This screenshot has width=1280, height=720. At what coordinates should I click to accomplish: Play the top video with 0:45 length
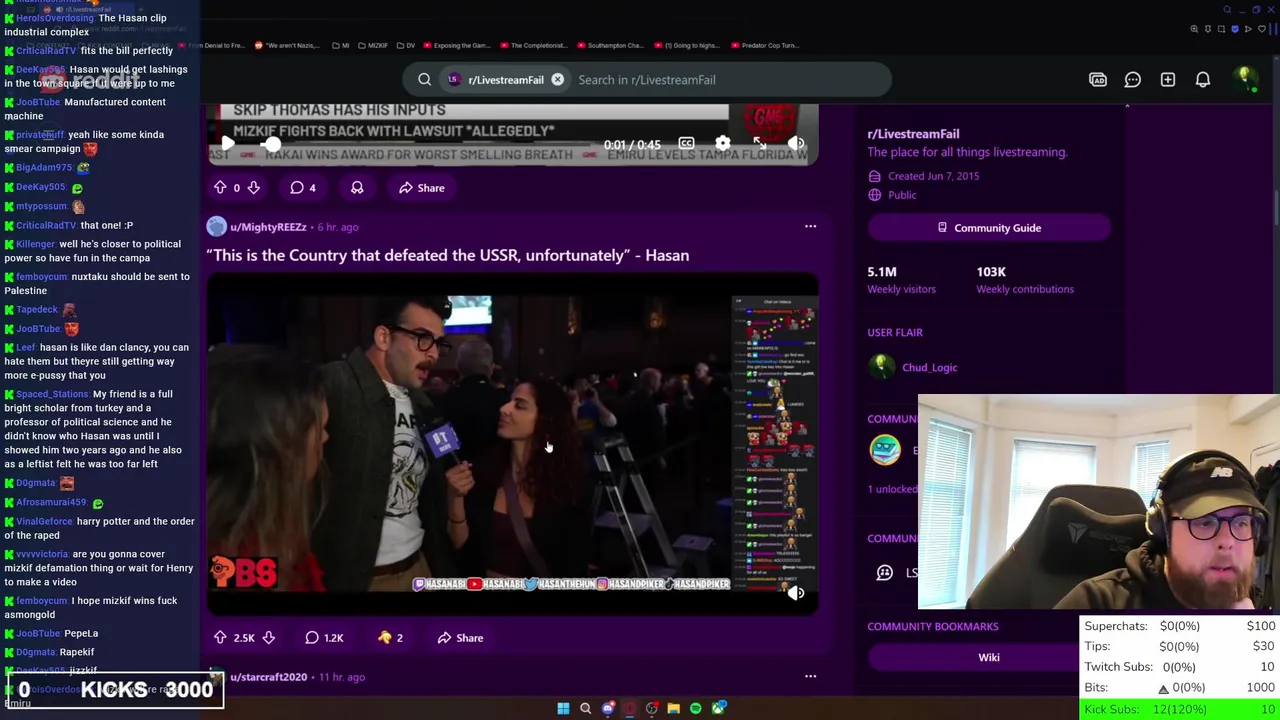(227, 144)
